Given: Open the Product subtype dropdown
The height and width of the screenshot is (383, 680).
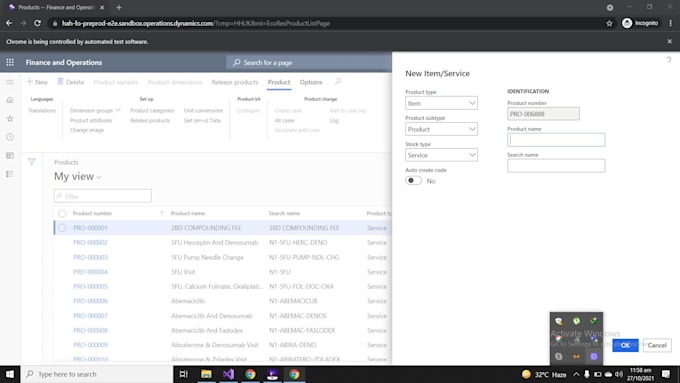Looking at the screenshot, I should [x=441, y=129].
